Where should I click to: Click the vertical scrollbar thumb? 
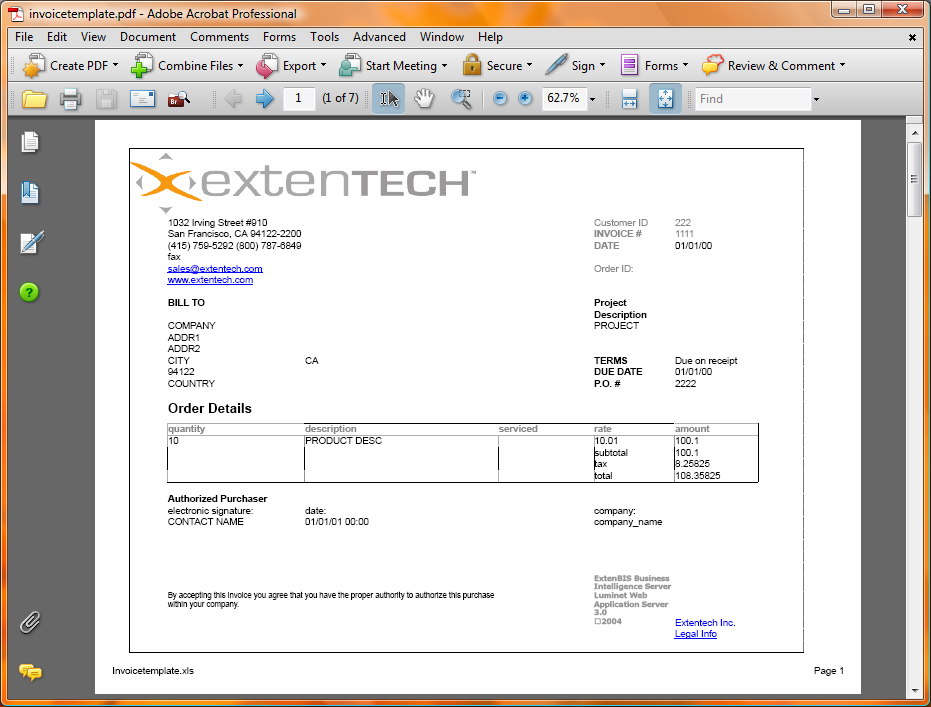tap(914, 180)
